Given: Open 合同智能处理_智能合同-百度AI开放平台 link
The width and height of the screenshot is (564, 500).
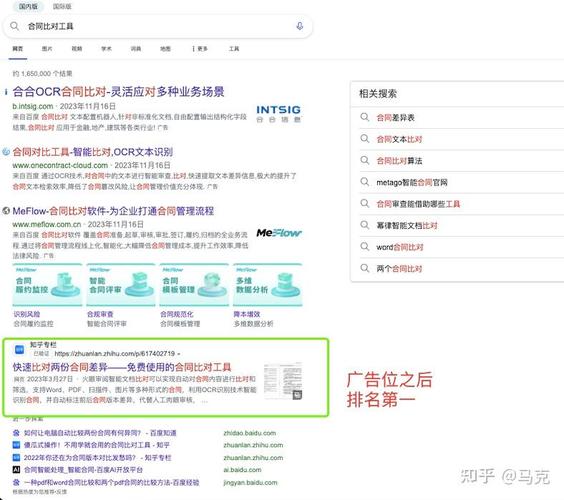Looking at the screenshot, I should tap(83, 470).
